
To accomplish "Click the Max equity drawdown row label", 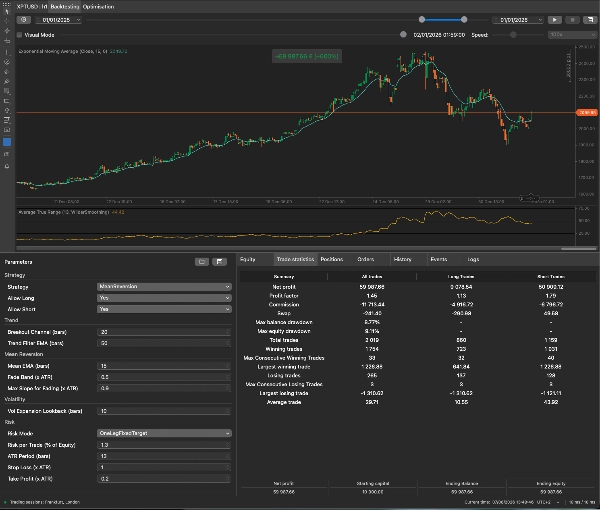I will 284,331.
